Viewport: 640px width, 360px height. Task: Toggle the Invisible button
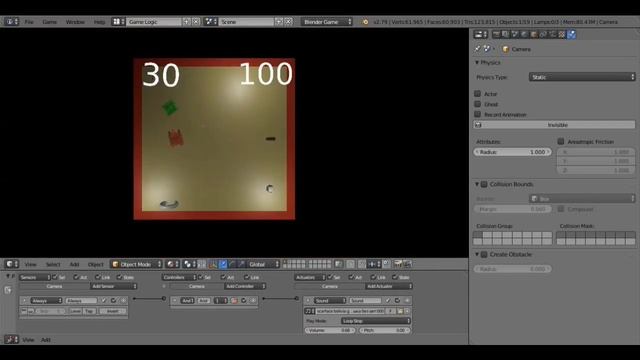click(555, 125)
